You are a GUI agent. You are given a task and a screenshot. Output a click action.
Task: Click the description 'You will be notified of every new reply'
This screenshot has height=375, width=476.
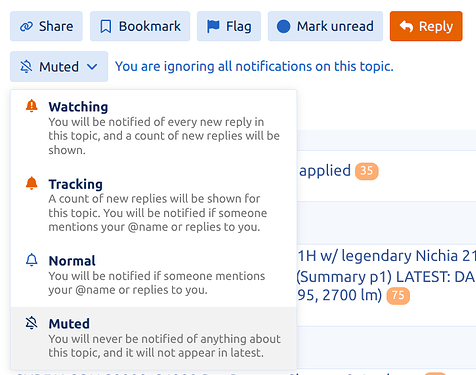(164, 136)
